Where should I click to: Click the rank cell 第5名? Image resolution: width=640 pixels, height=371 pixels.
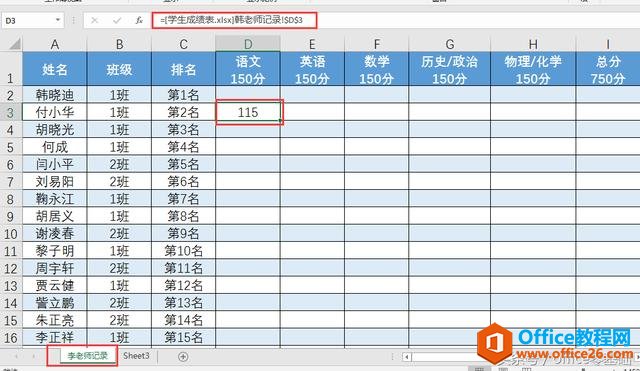pos(184,164)
